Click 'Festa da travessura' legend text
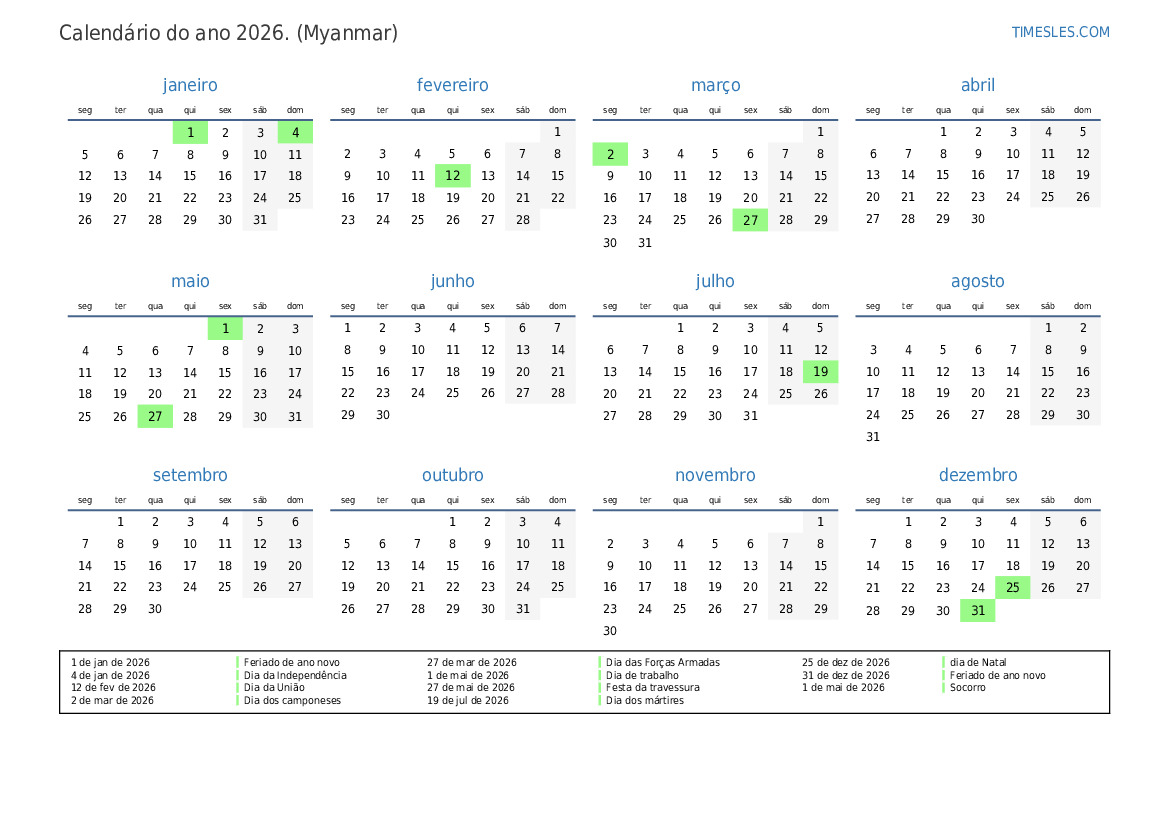Screen dimensions: 1169x827 click(x=652, y=688)
